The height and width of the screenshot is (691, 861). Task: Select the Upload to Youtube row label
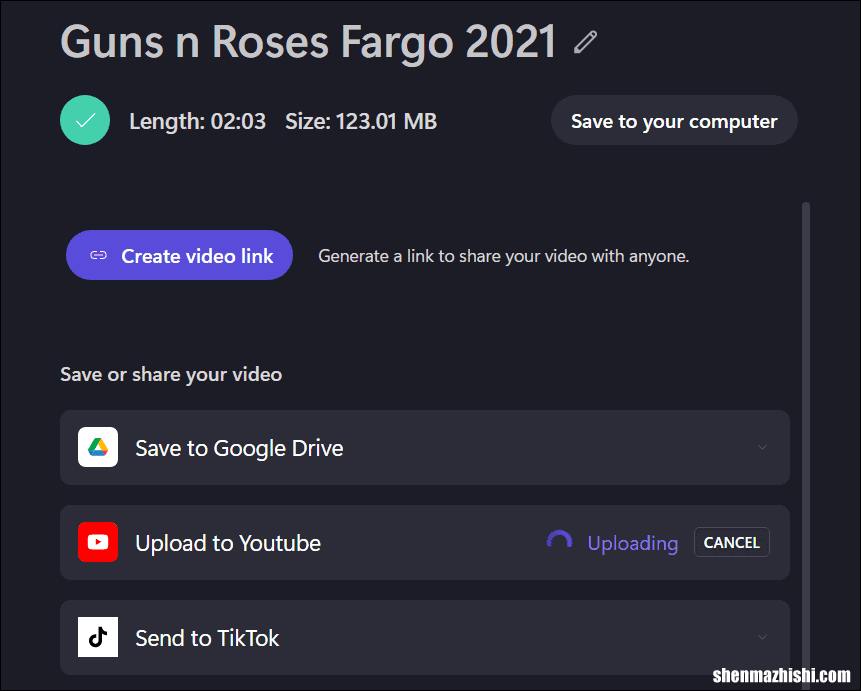point(228,543)
